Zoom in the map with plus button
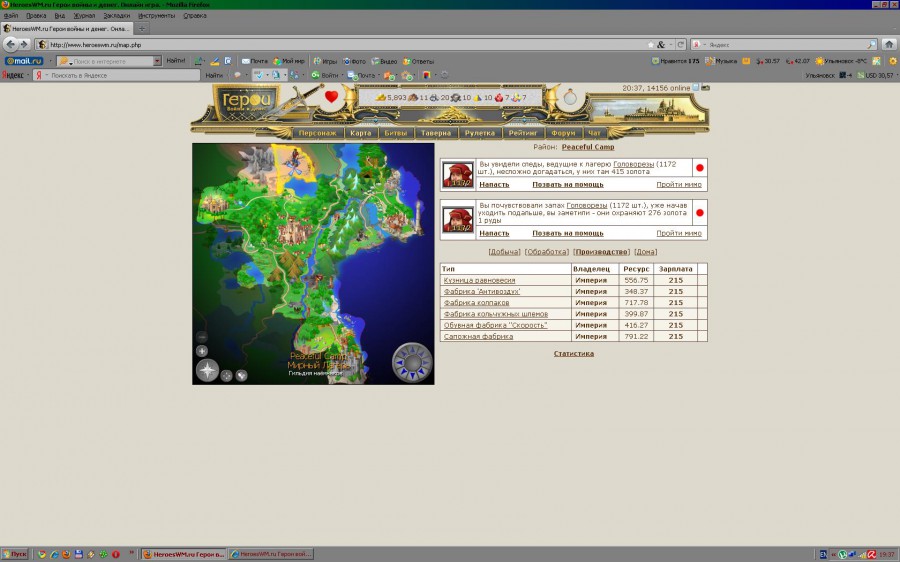The height and width of the screenshot is (562, 900). click(202, 351)
